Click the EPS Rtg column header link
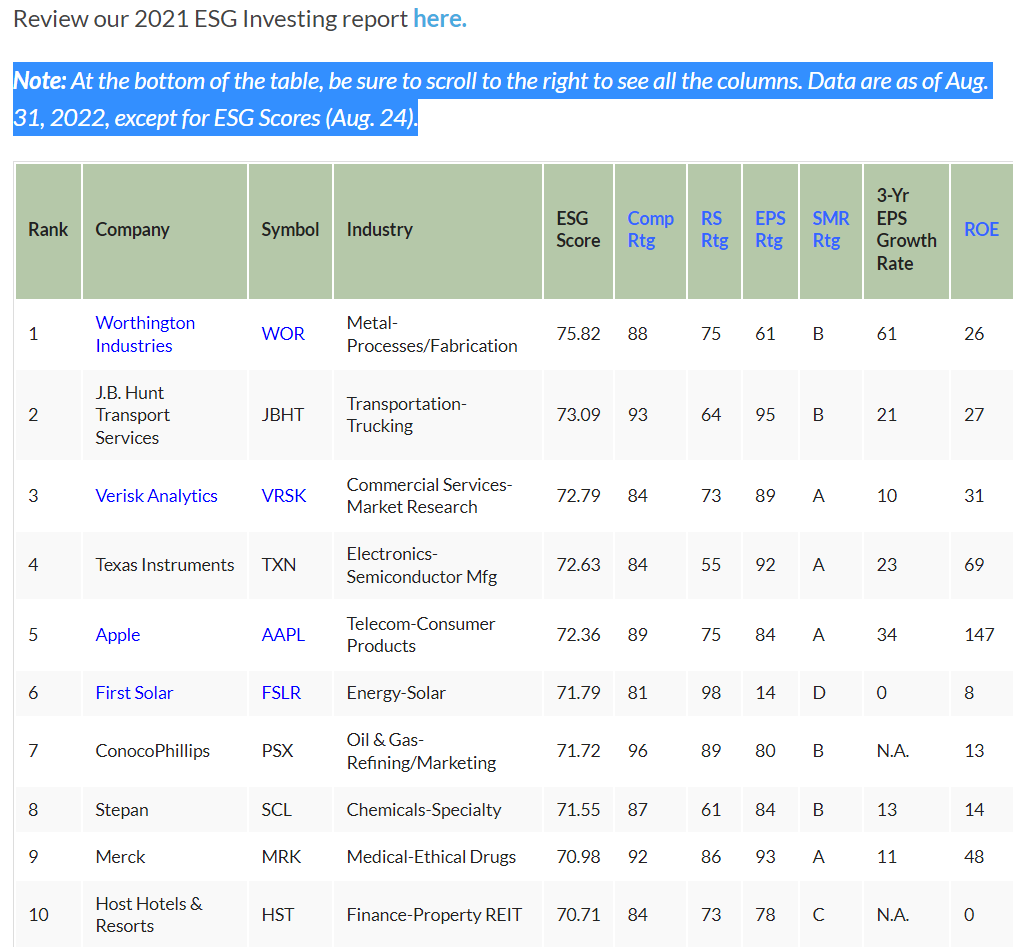 click(770, 229)
